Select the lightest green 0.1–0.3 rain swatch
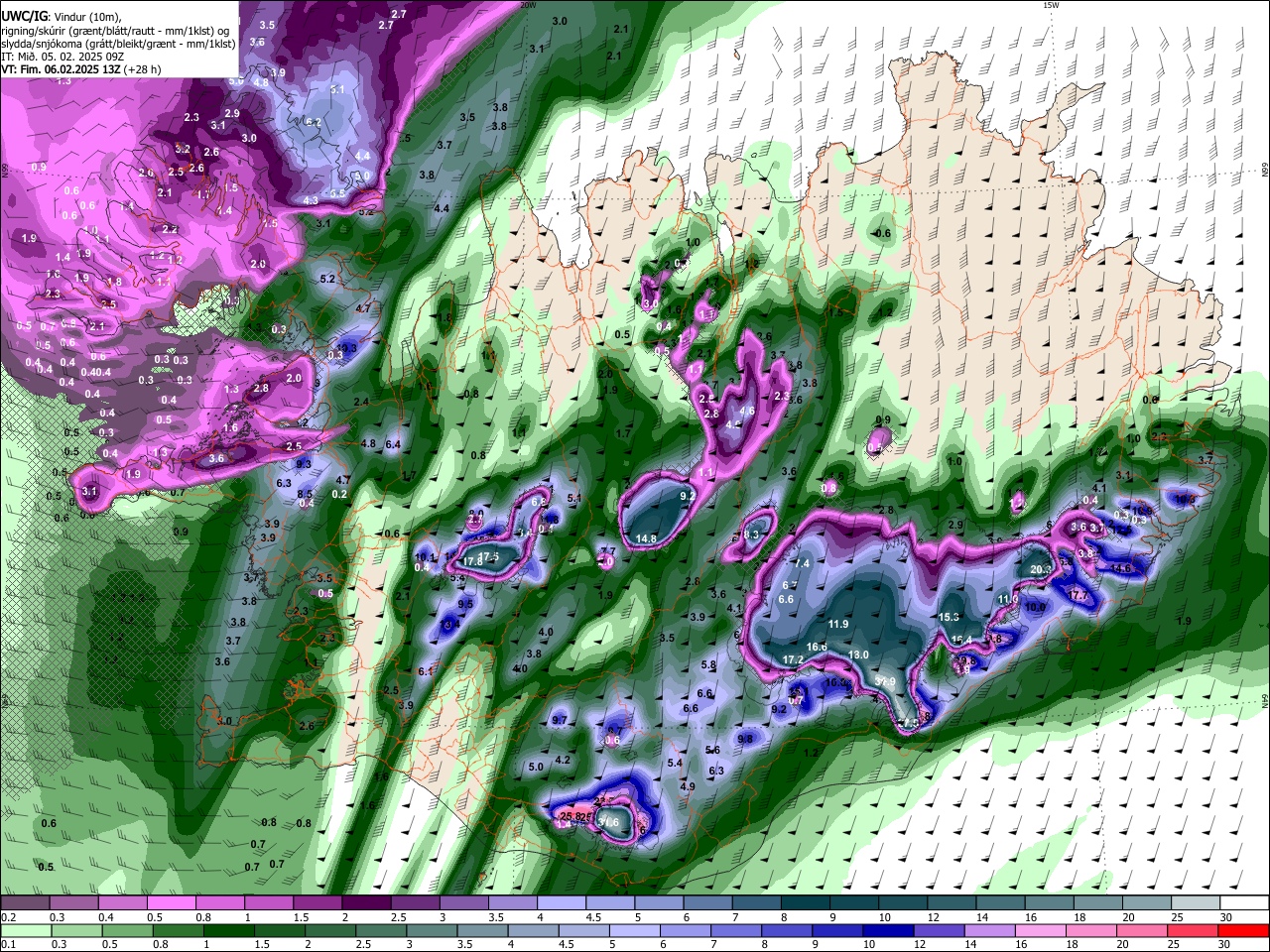 pyautogui.click(x=26, y=930)
